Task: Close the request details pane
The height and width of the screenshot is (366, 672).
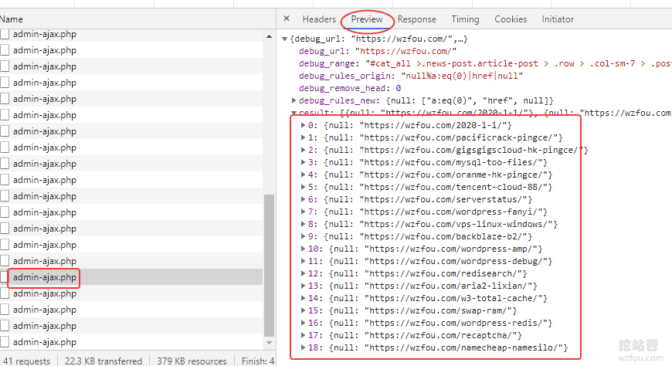Action: tap(286, 18)
